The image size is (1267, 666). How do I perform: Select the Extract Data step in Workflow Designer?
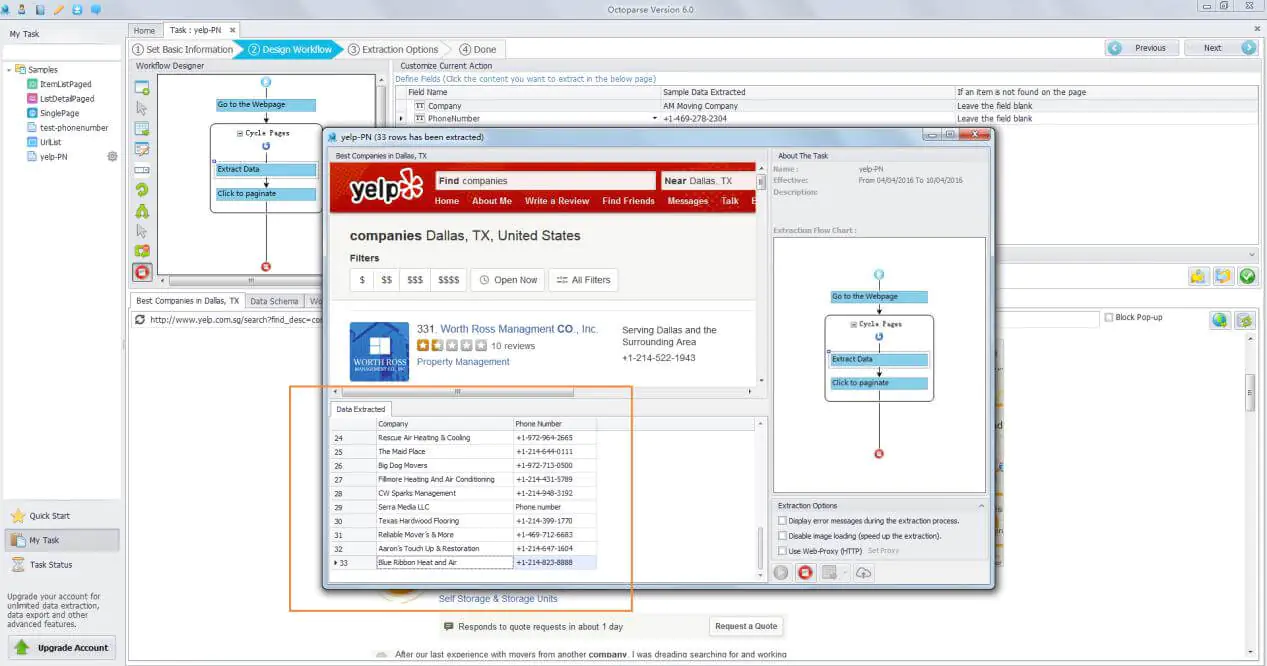click(x=265, y=169)
